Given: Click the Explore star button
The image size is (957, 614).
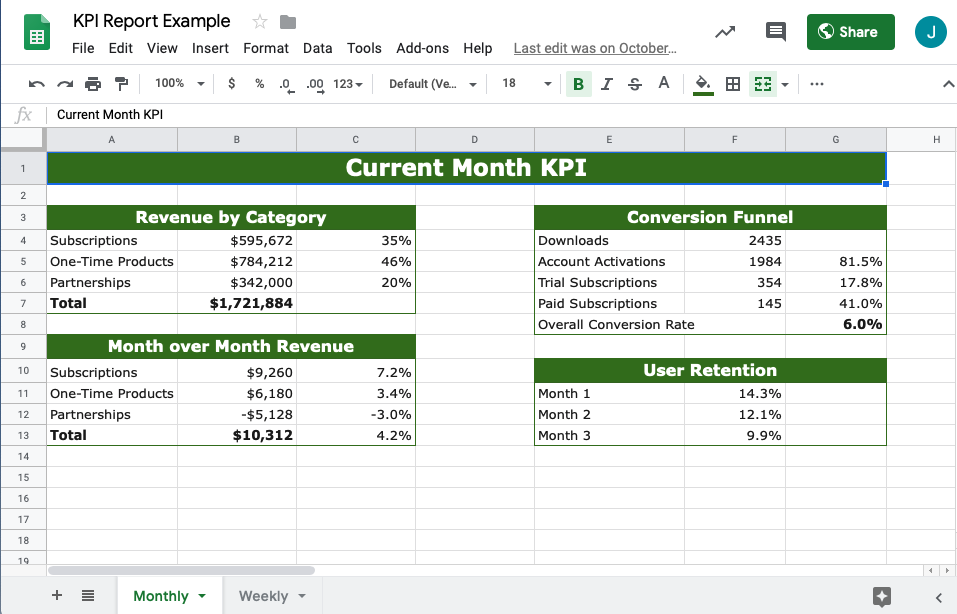Looking at the screenshot, I should click(x=882, y=596).
